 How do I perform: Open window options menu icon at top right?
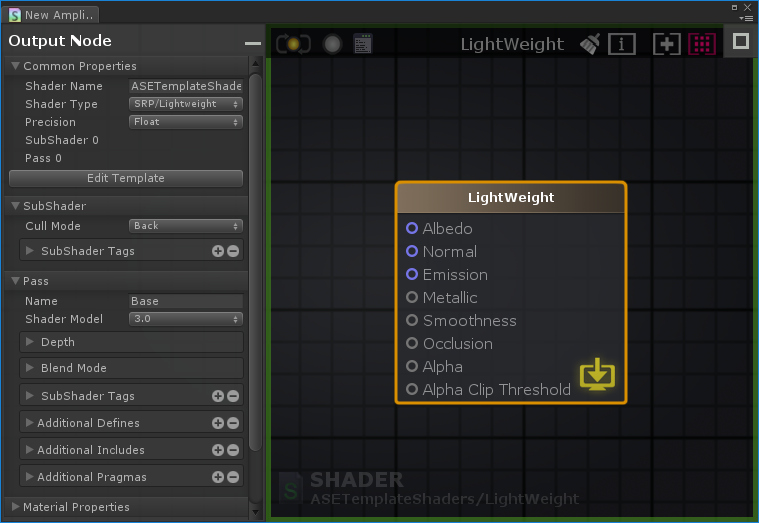point(746,18)
